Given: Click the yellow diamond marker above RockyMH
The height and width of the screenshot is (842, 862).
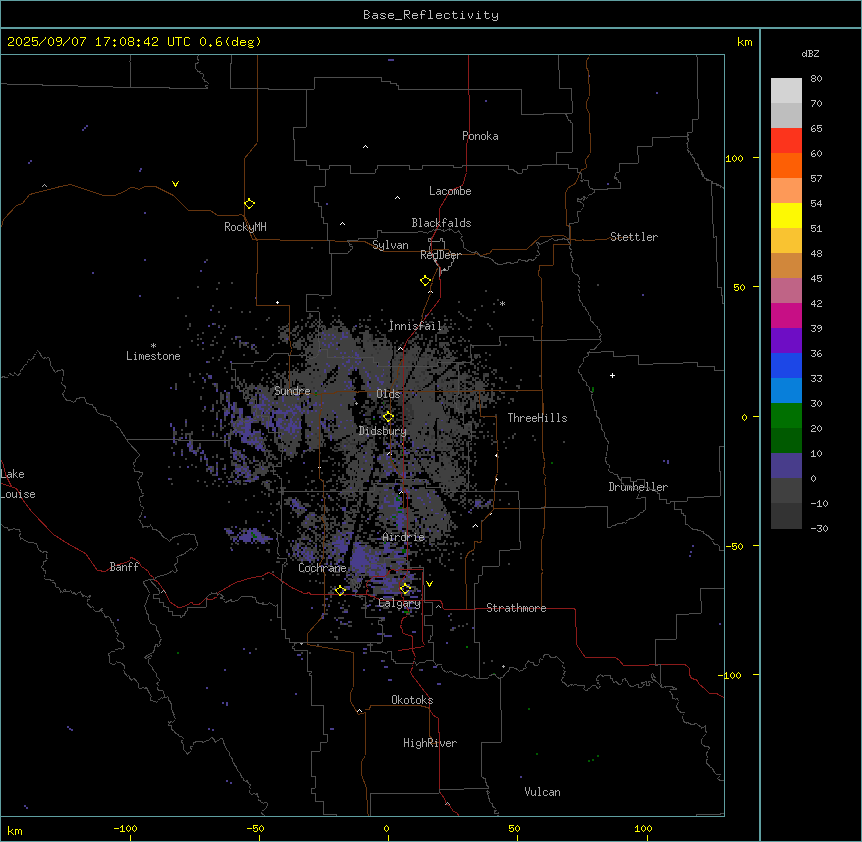Looking at the screenshot, I should pyautogui.click(x=250, y=203).
